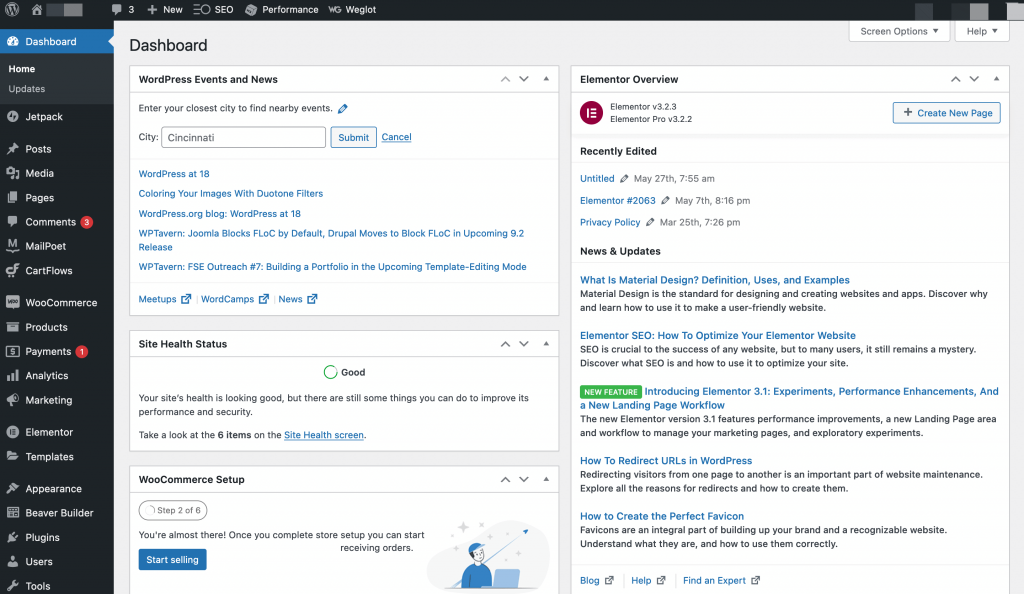The width and height of the screenshot is (1024, 594).
Task: Open the site home icon in admin bar
Action: pyautogui.click(x=37, y=9)
